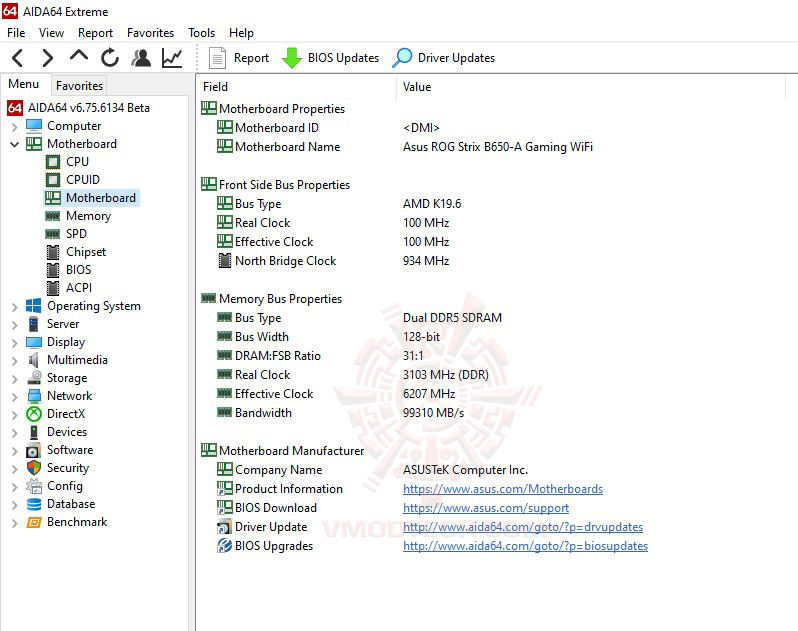Open the asus.com/Motherboards product link
The image size is (798, 631).
[503, 489]
